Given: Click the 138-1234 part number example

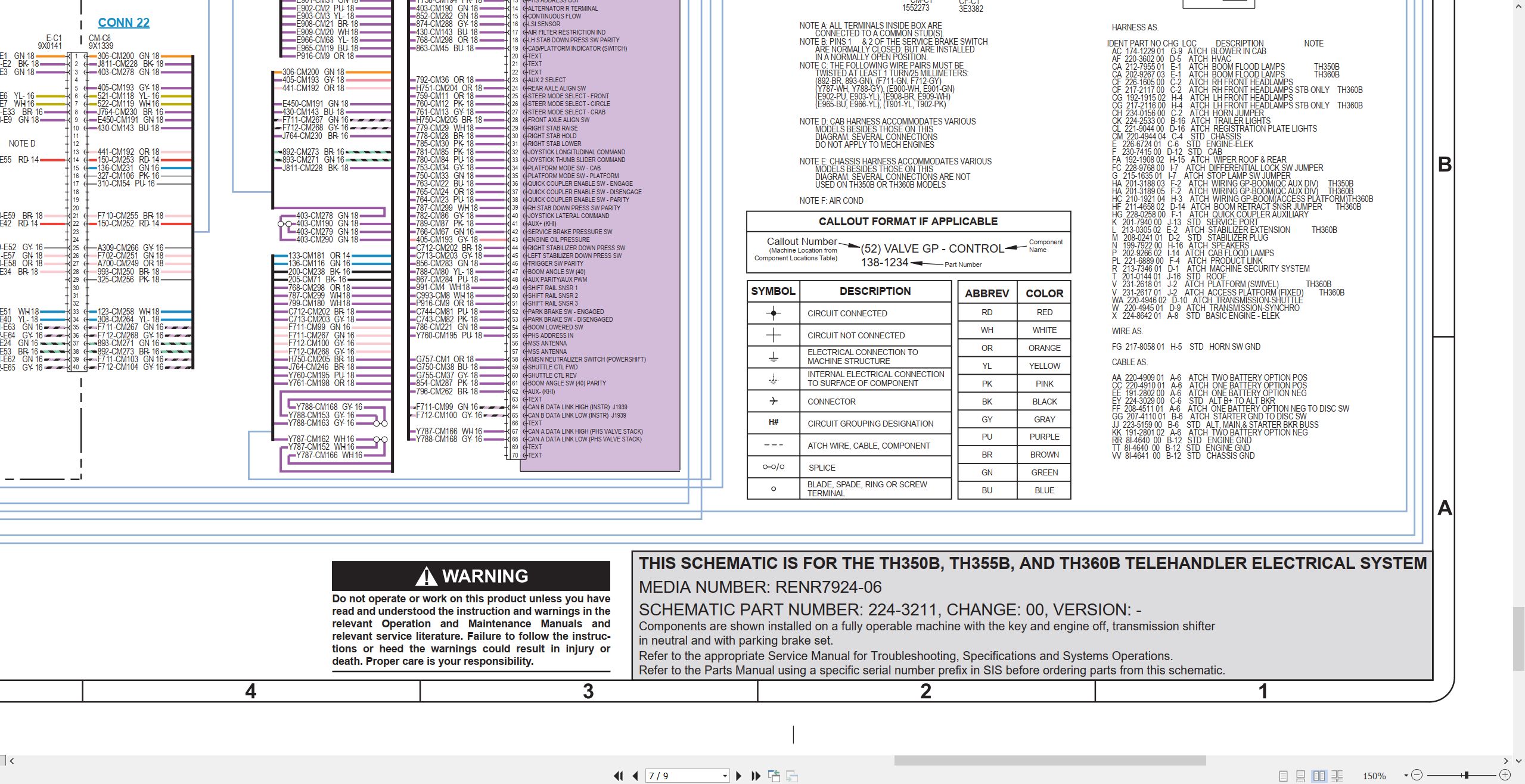Looking at the screenshot, I should [x=884, y=263].
